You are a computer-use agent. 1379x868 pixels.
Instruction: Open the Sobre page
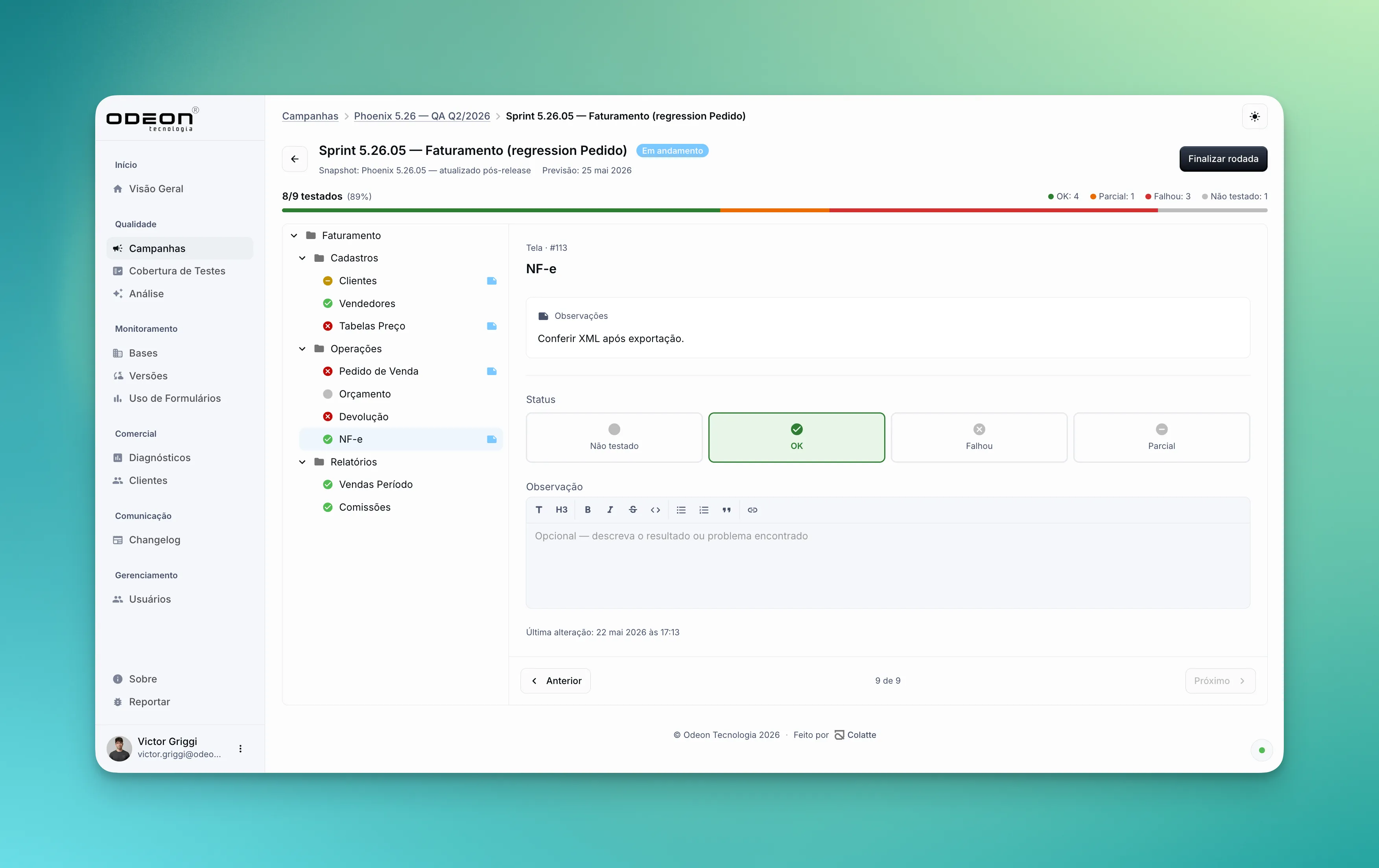[x=180, y=679]
